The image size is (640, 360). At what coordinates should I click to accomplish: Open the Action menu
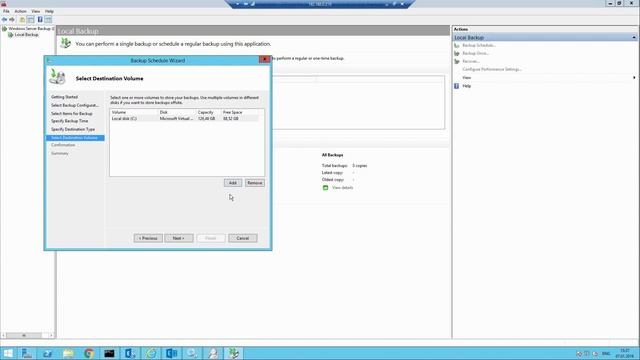click(20, 11)
